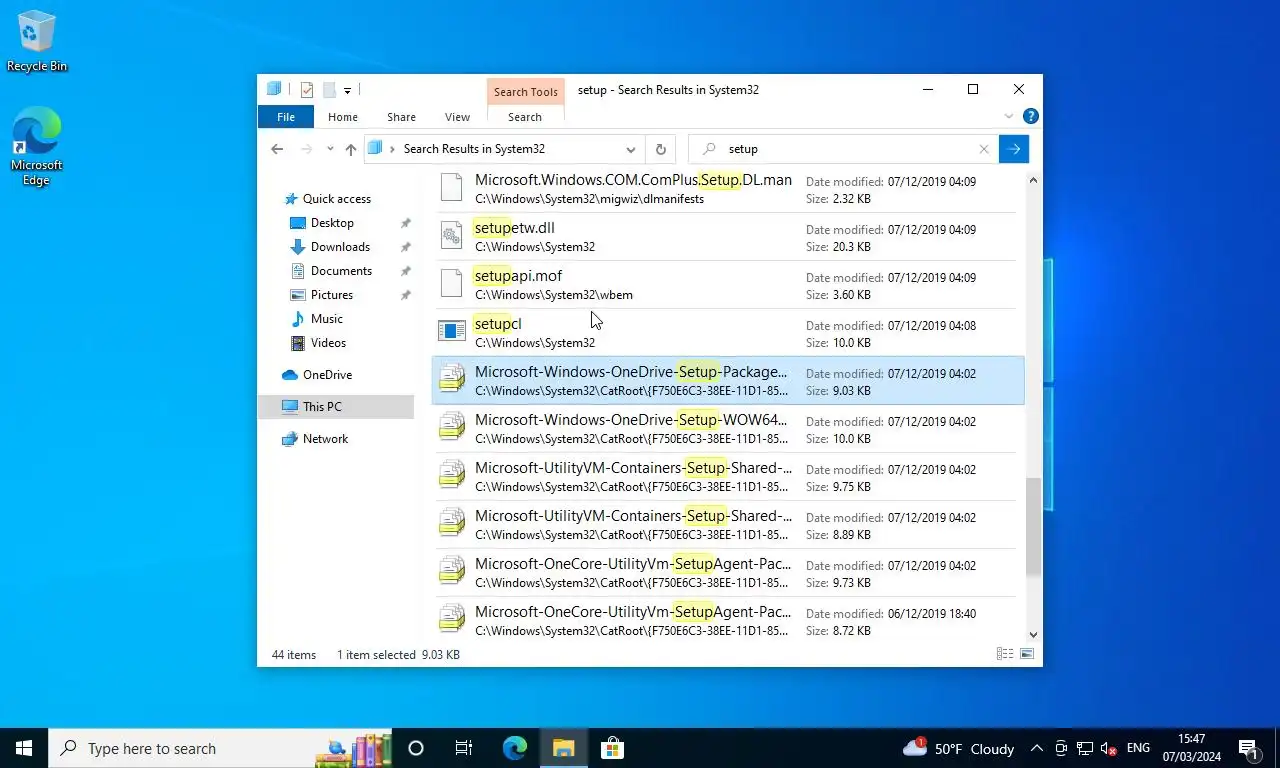Open Desktop in the navigation pane

click(332, 223)
